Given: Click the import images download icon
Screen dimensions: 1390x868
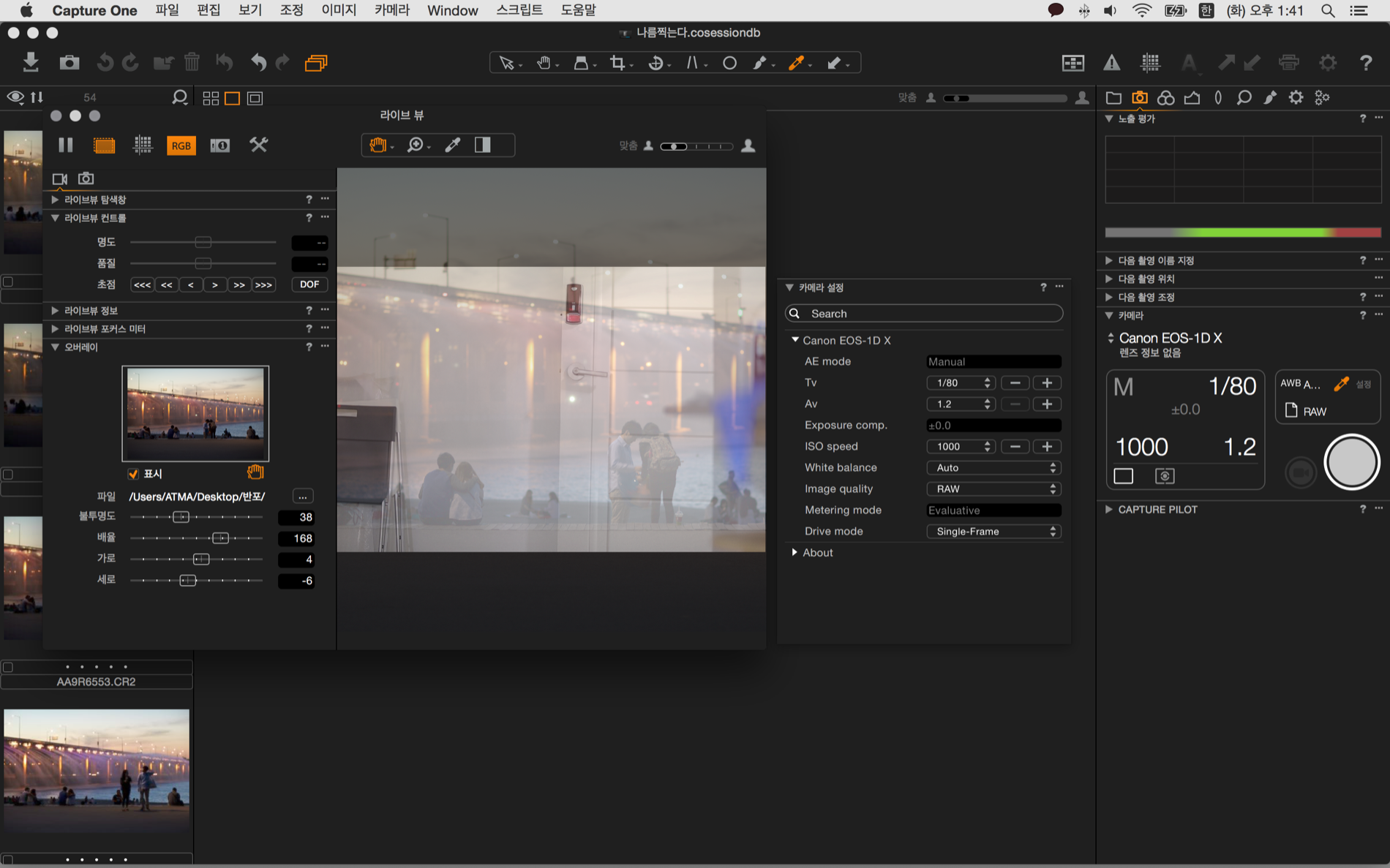Looking at the screenshot, I should point(30,62).
